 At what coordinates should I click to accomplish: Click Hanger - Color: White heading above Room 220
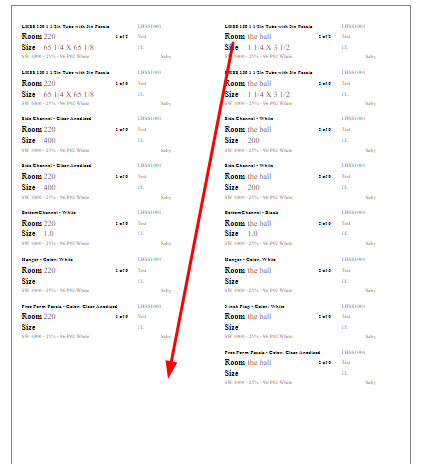coord(47,260)
